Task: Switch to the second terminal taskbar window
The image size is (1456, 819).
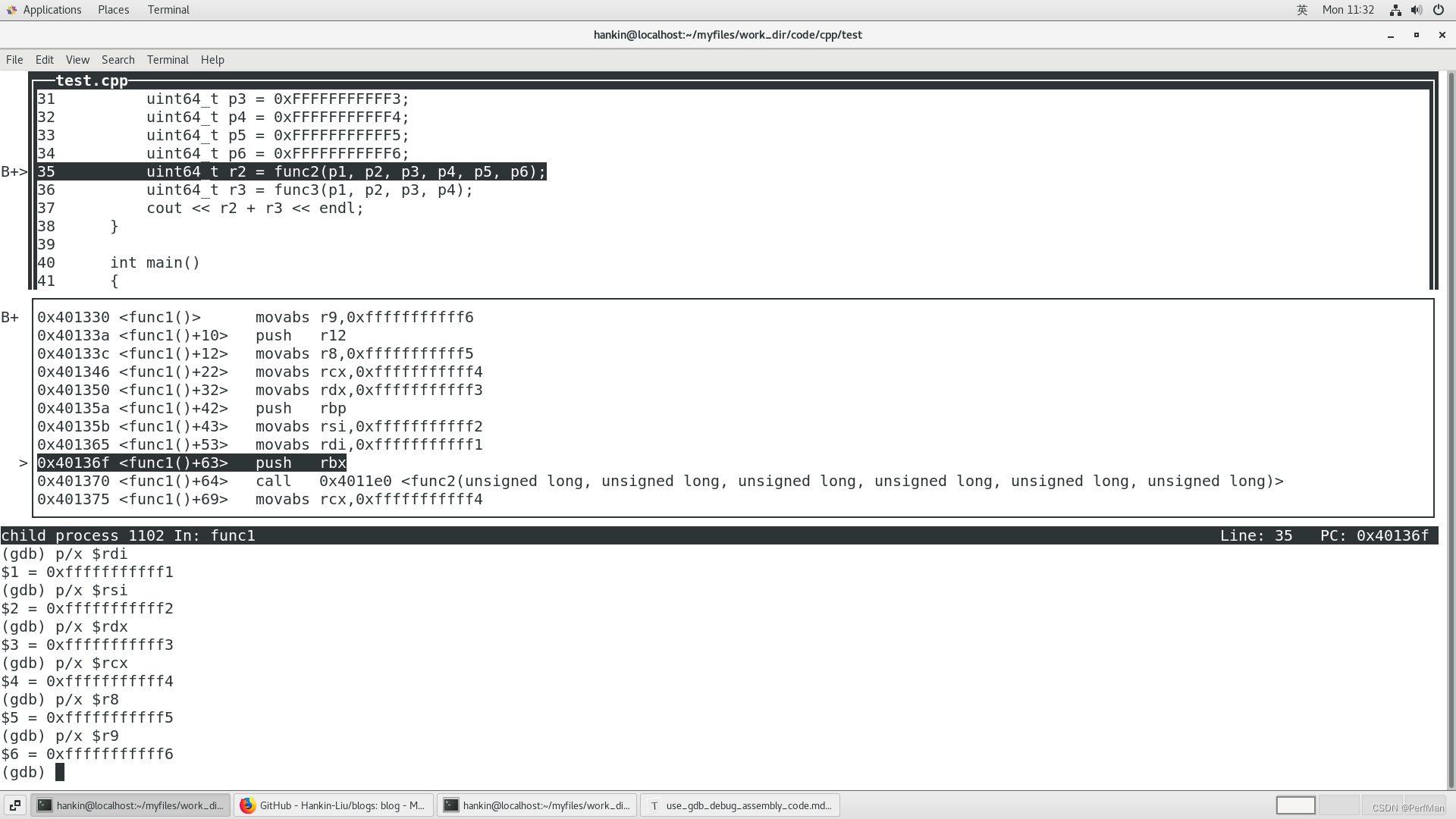Action: 537,805
